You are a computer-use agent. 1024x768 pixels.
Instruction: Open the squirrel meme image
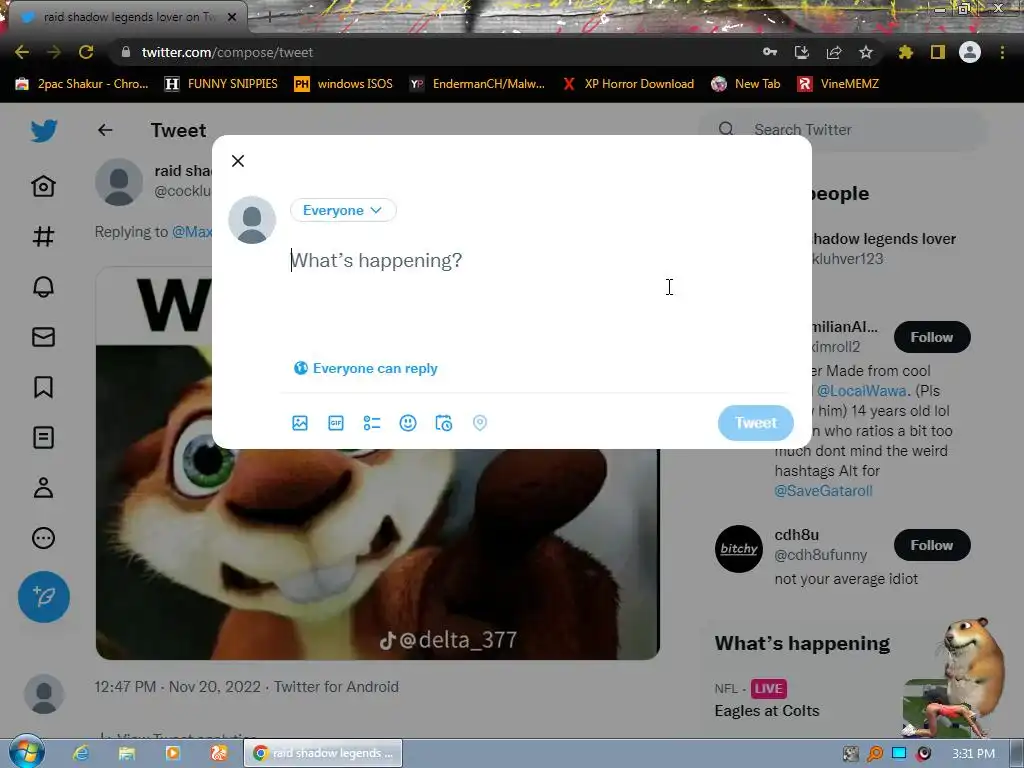(x=377, y=462)
